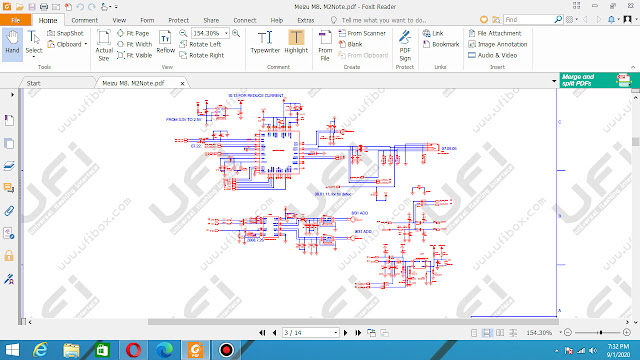Open the document tabs list dropdown
This screenshot has width=640, height=360.
(554, 81)
